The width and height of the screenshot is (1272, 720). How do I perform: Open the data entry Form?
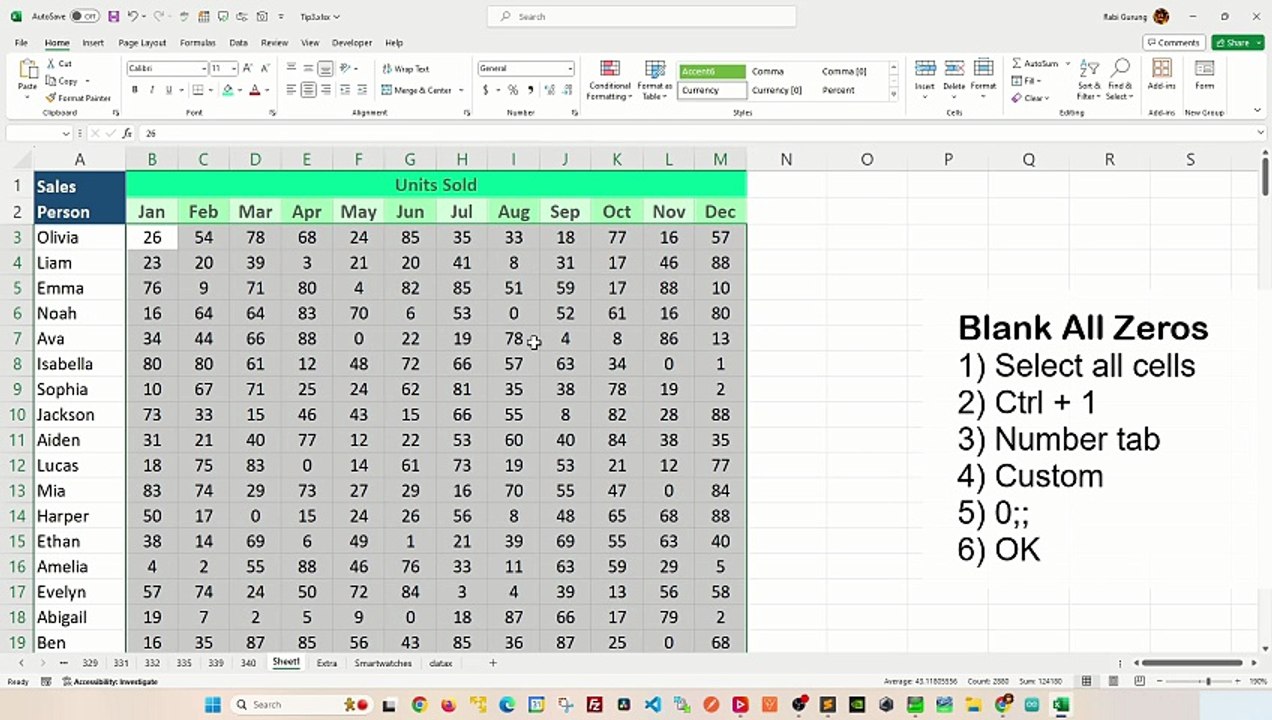click(1204, 75)
